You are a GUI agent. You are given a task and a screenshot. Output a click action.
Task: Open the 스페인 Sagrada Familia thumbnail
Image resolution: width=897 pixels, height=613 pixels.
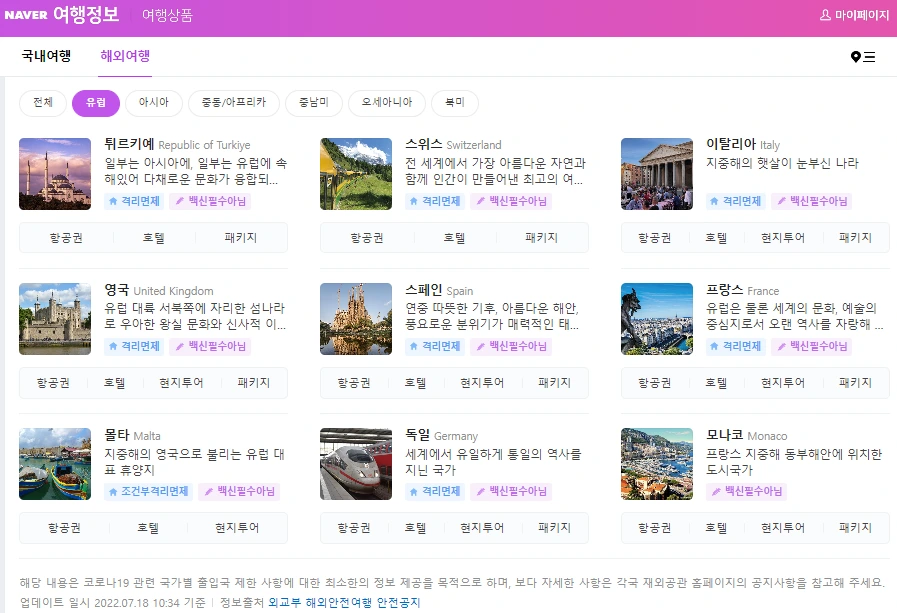pyautogui.click(x=356, y=319)
